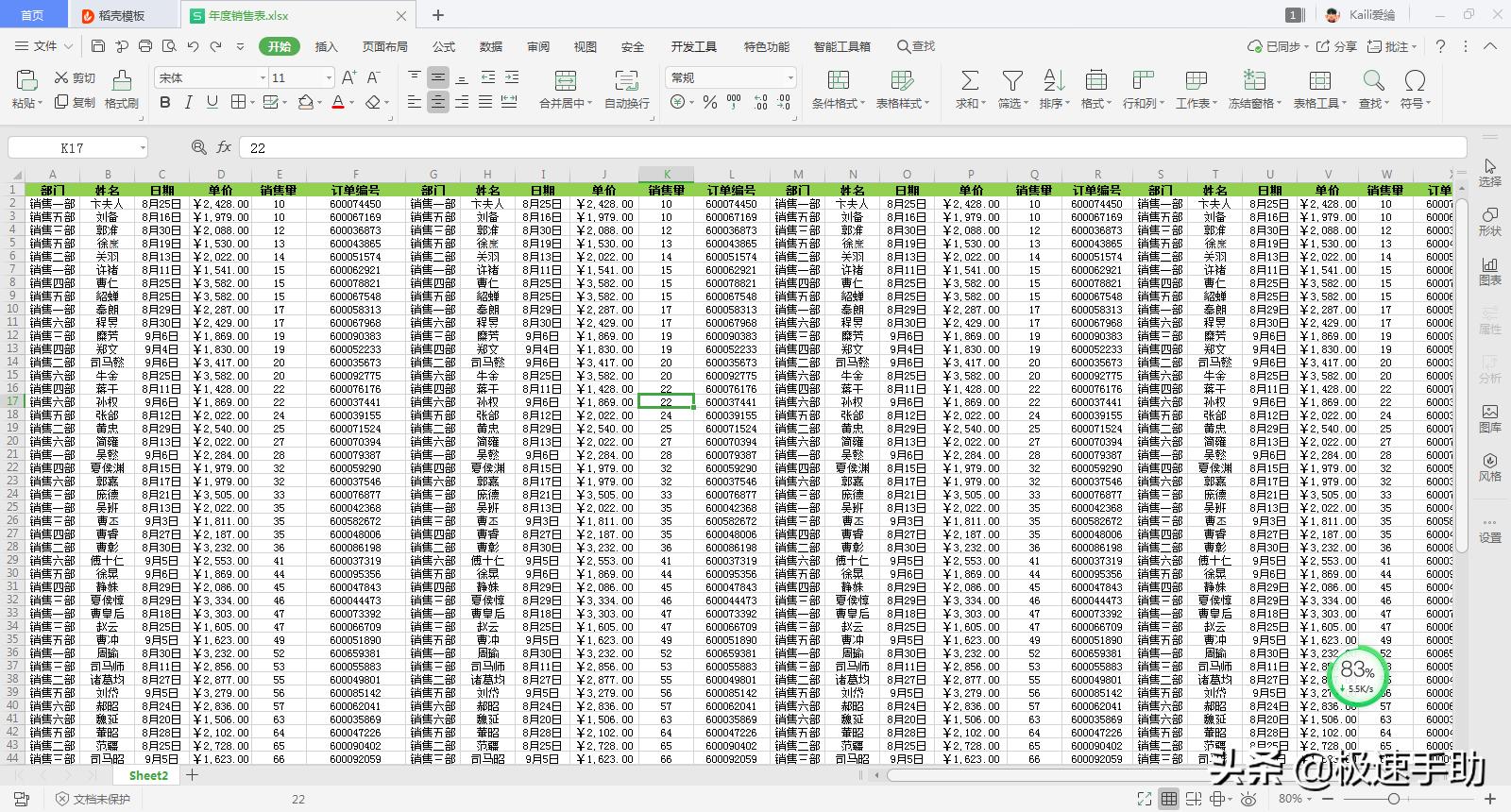
Task: Click the Format Painter icon
Action: click(x=121, y=81)
